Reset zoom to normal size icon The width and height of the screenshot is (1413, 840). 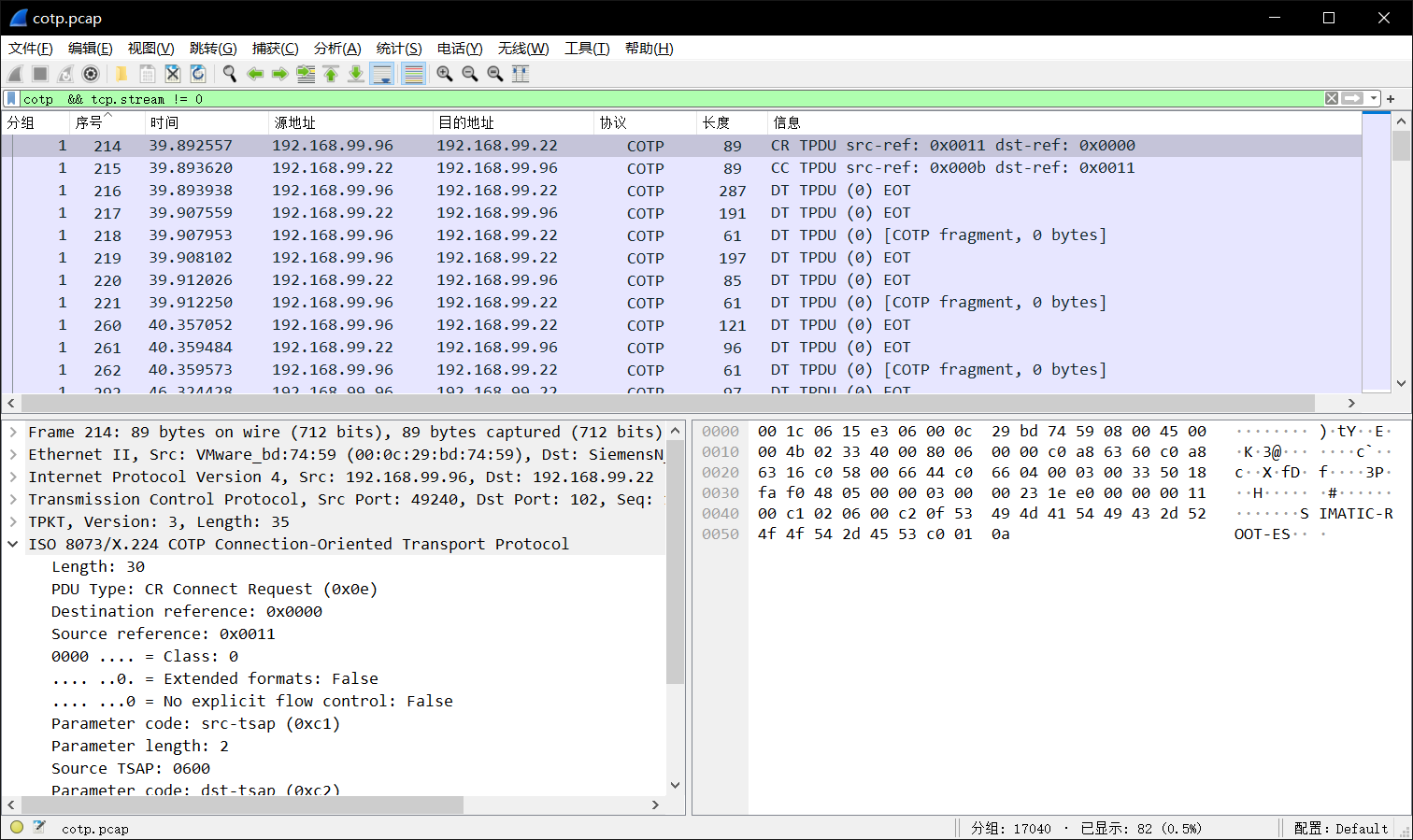[x=495, y=74]
